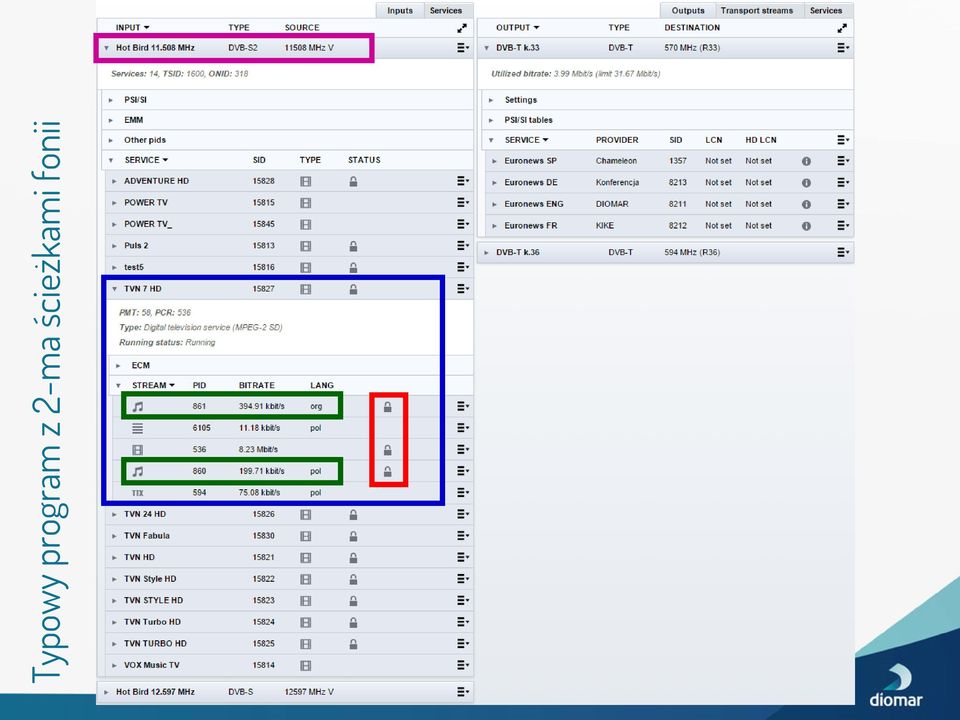Image resolution: width=960 pixels, height=720 pixels.
Task: Select the provider name Chameleon
Action: (x=616, y=161)
